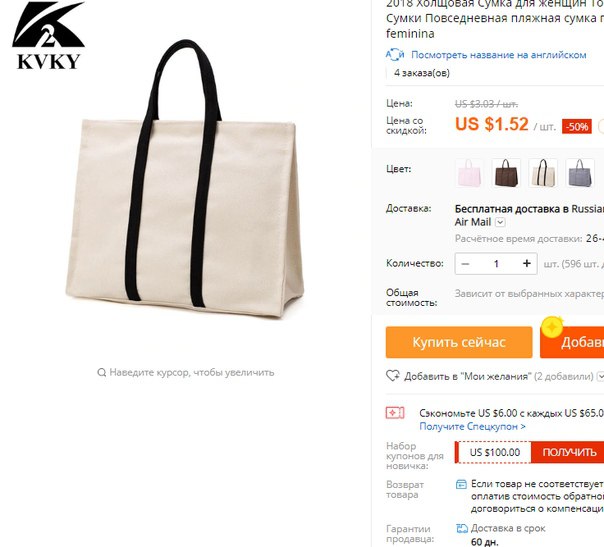Open the Air Mail shipping method dropdown

[x=500, y=222]
